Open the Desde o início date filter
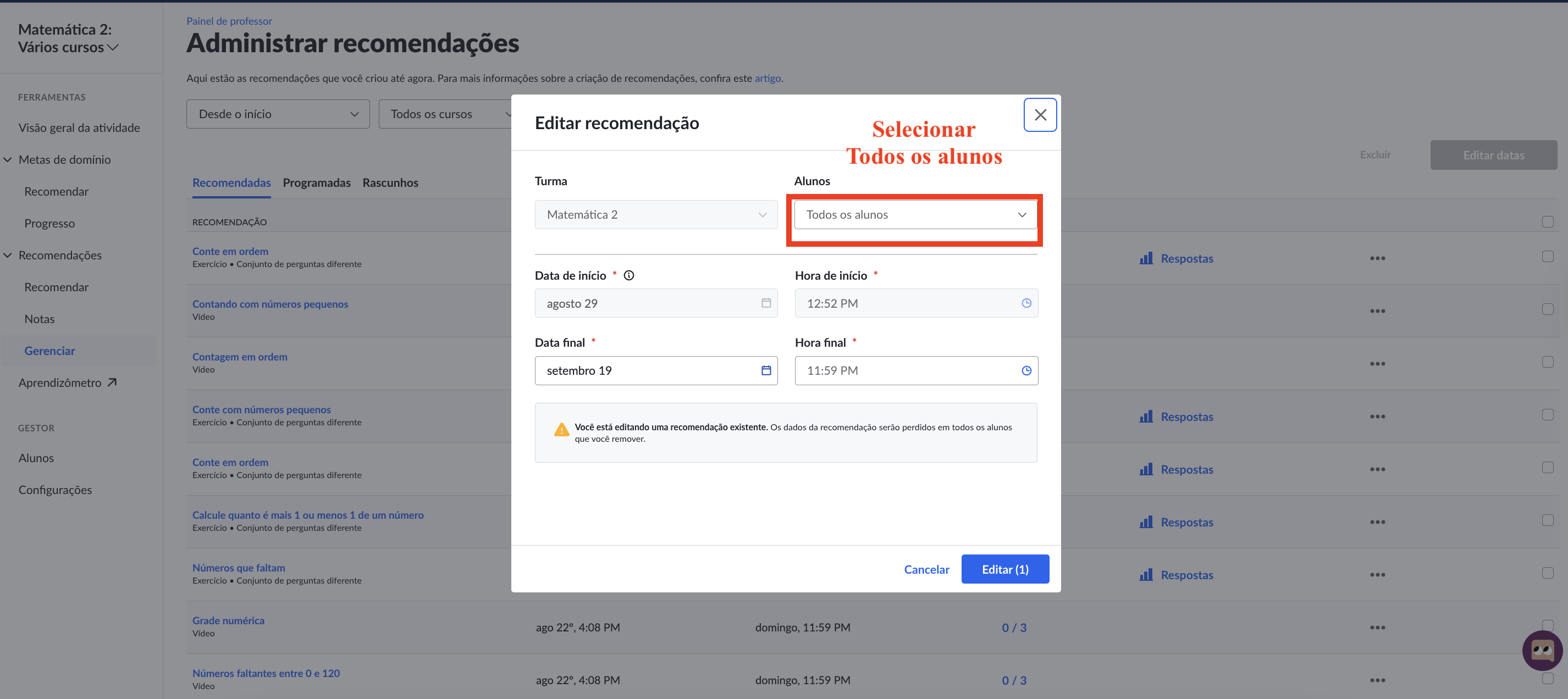The height and width of the screenshot is (699, 1568). (x=278, y=114)
